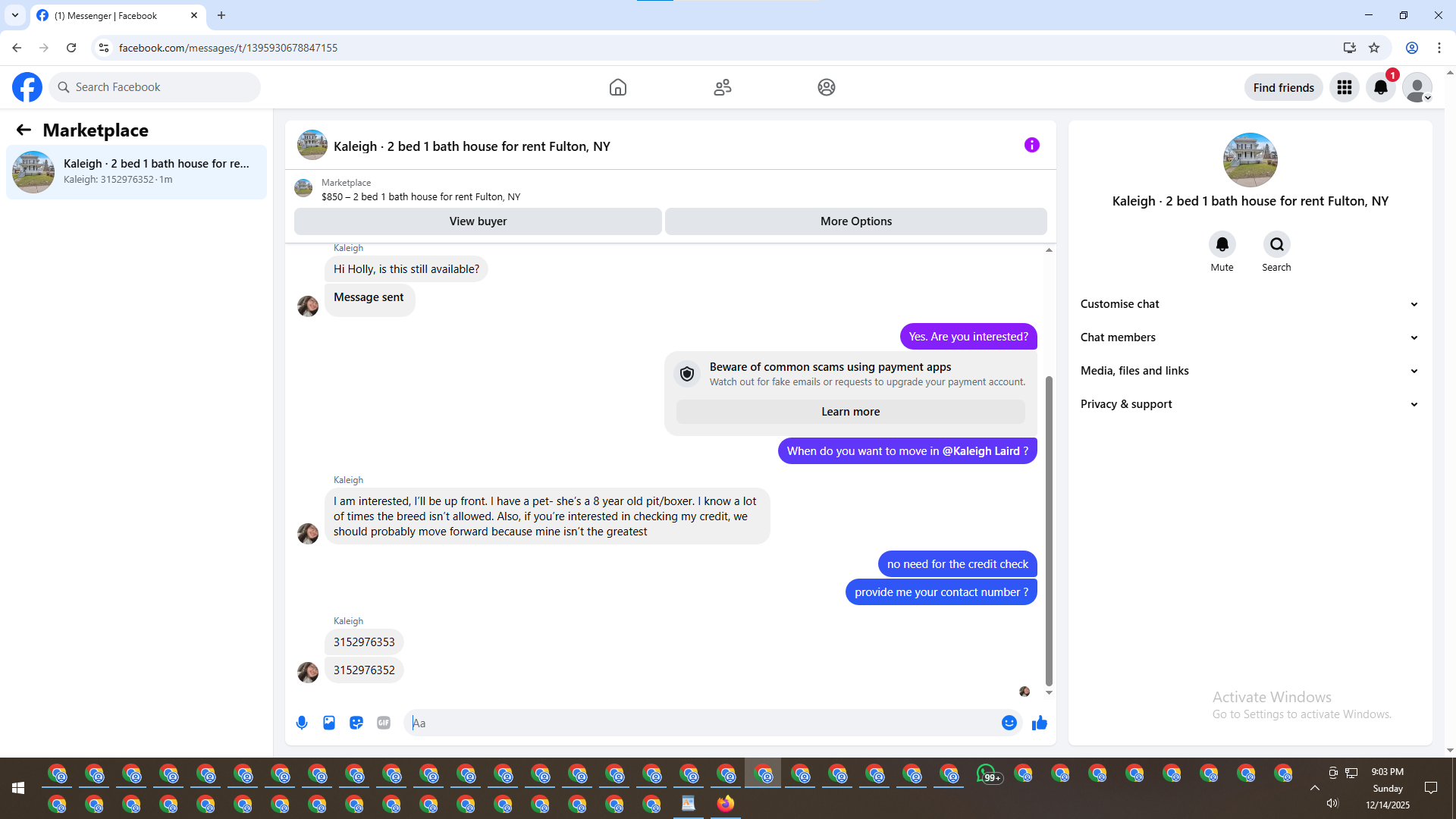Screen dimensions: 1456x819
Task: Open the Facebook menu grid icon
Action: click(x=1344, y=87)
